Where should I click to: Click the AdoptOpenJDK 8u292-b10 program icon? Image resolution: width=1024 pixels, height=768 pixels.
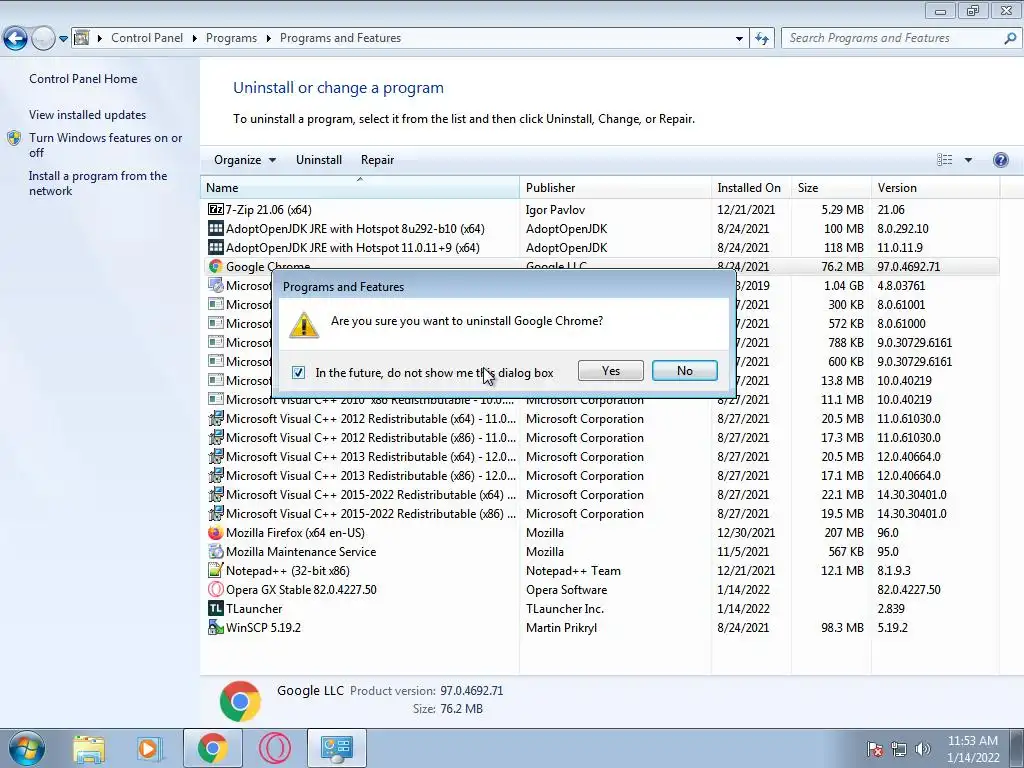[216, 229]
